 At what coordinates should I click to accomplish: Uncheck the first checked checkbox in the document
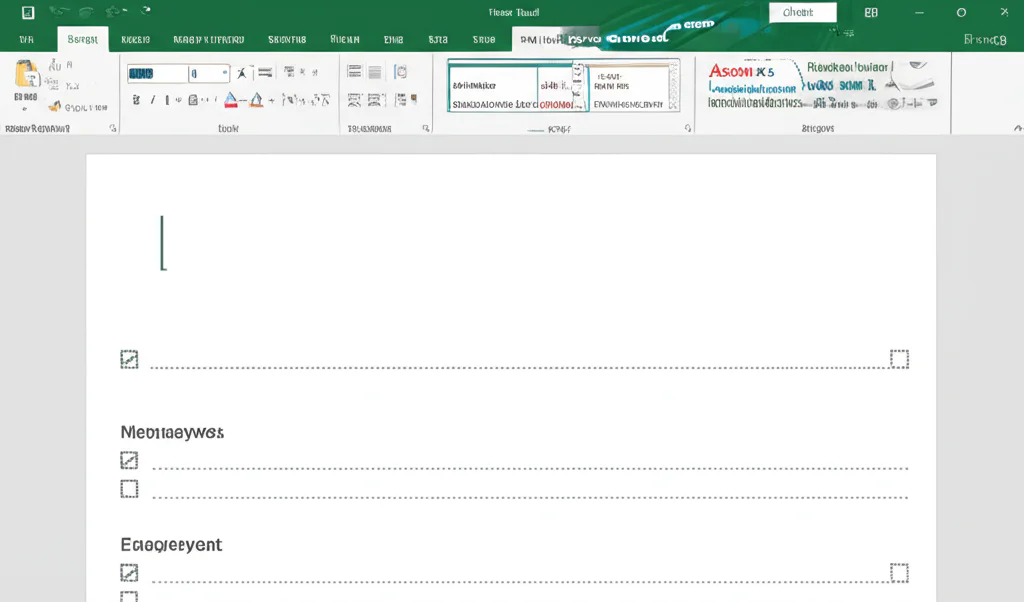point(129,358)
